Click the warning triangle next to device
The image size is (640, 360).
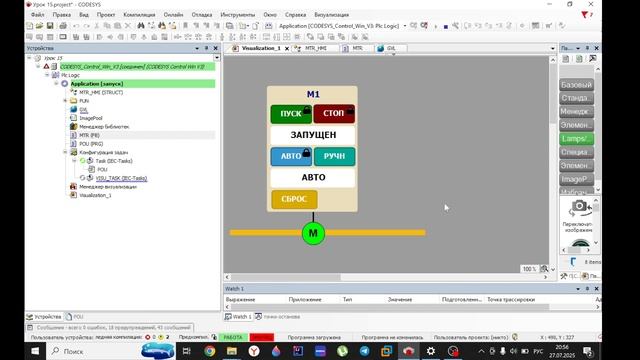click(46, 66)
